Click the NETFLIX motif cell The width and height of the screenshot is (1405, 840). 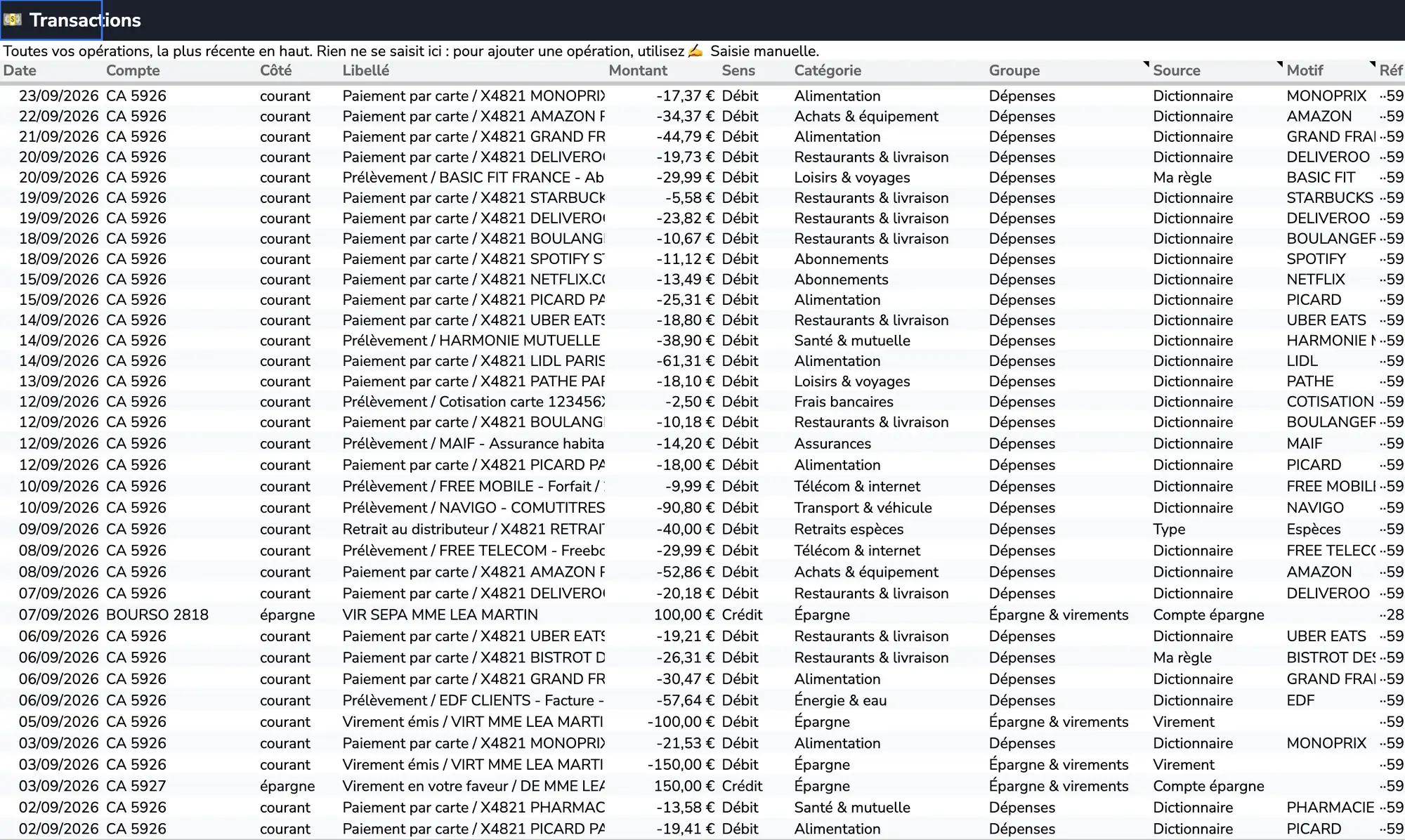[1316, 280]
